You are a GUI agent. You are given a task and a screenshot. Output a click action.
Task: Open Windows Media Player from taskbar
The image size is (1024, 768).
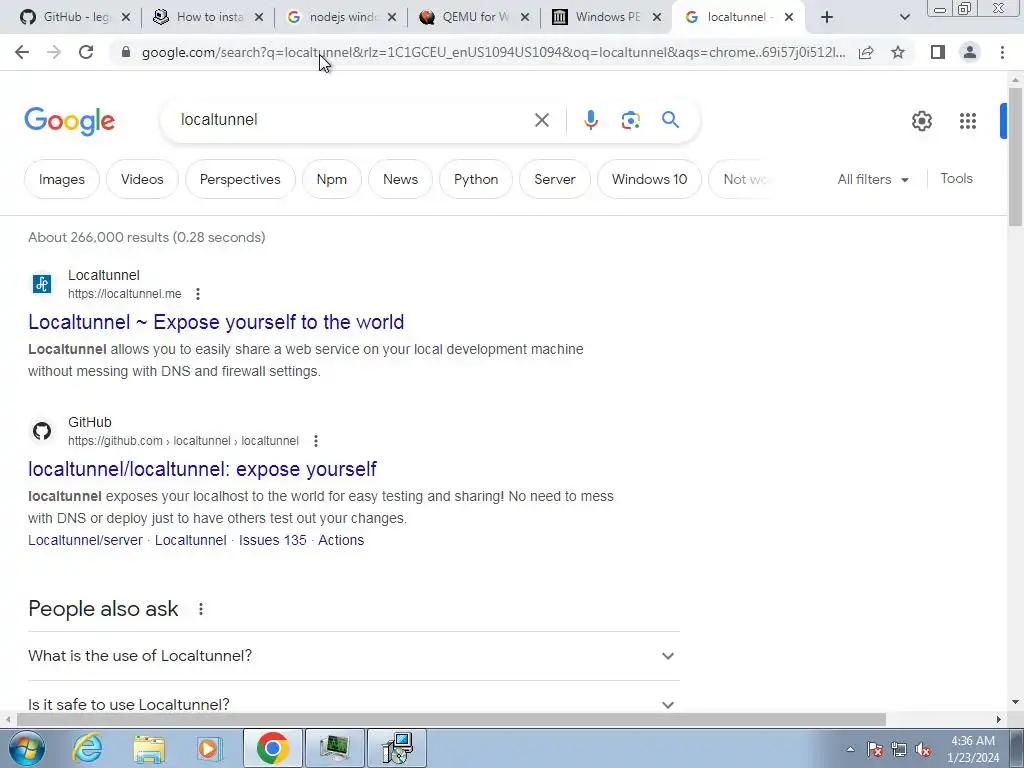pyautogui.click(x=209, y=748)
